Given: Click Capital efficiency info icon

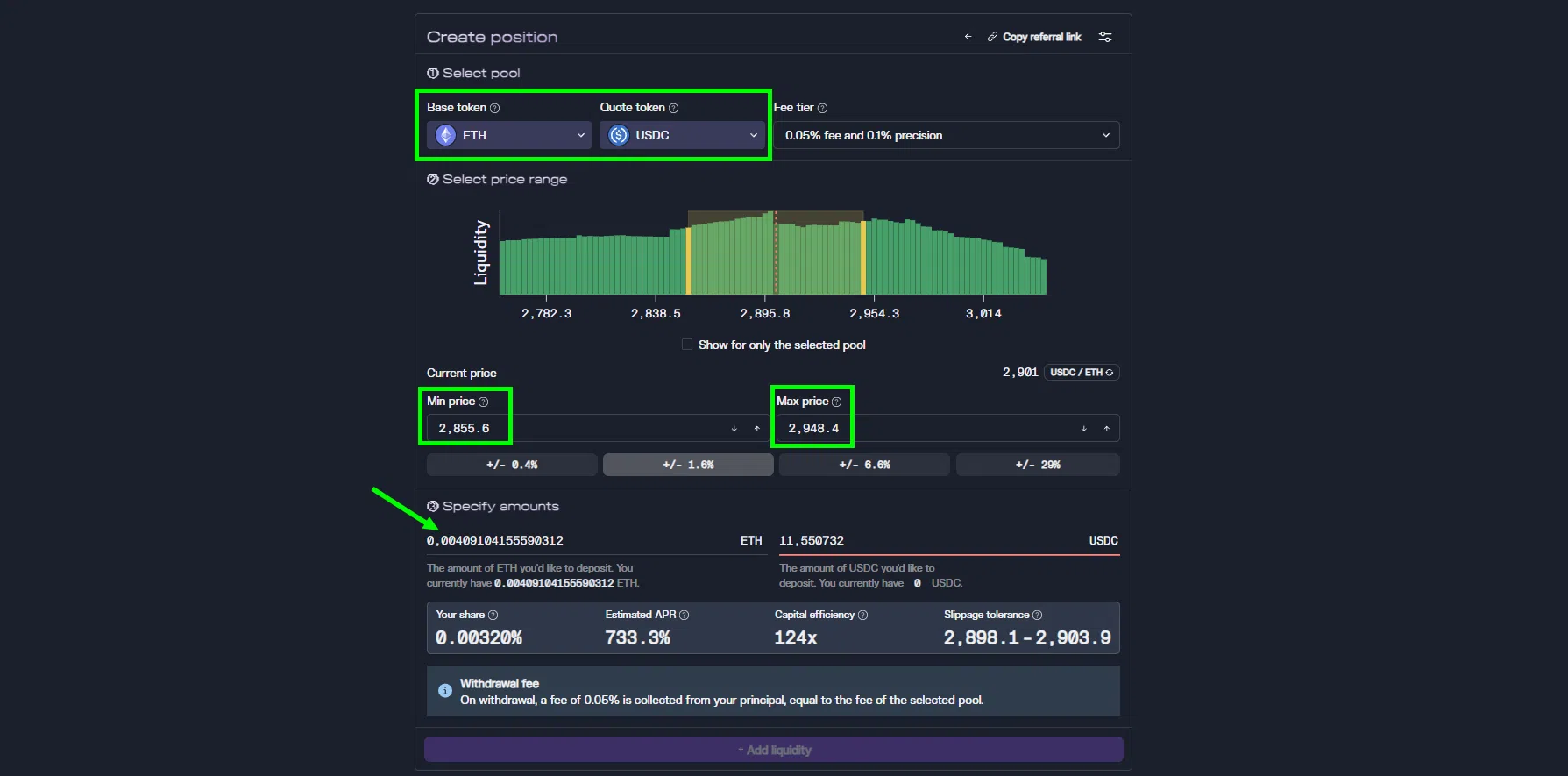Looking at the screenshot, I should coord(862,615).
